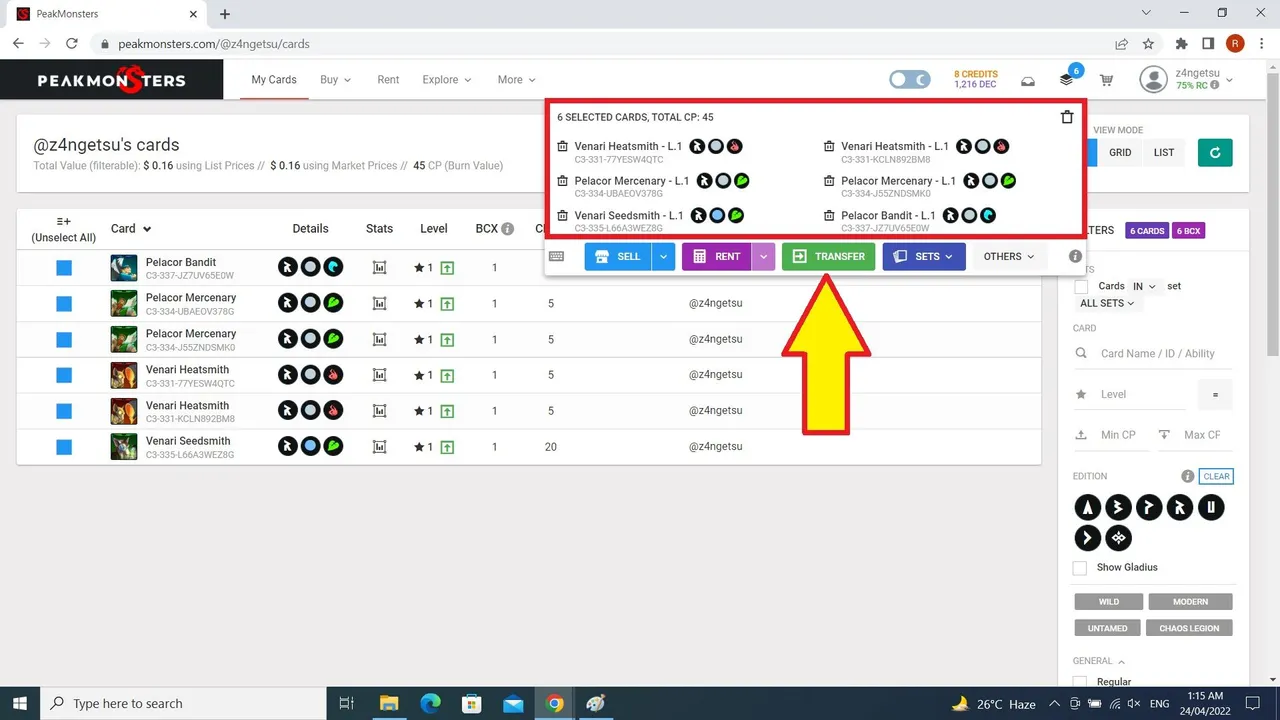Click the RC info icon under username
This screenshot has width=1280, height=720.
(1215, 86)
